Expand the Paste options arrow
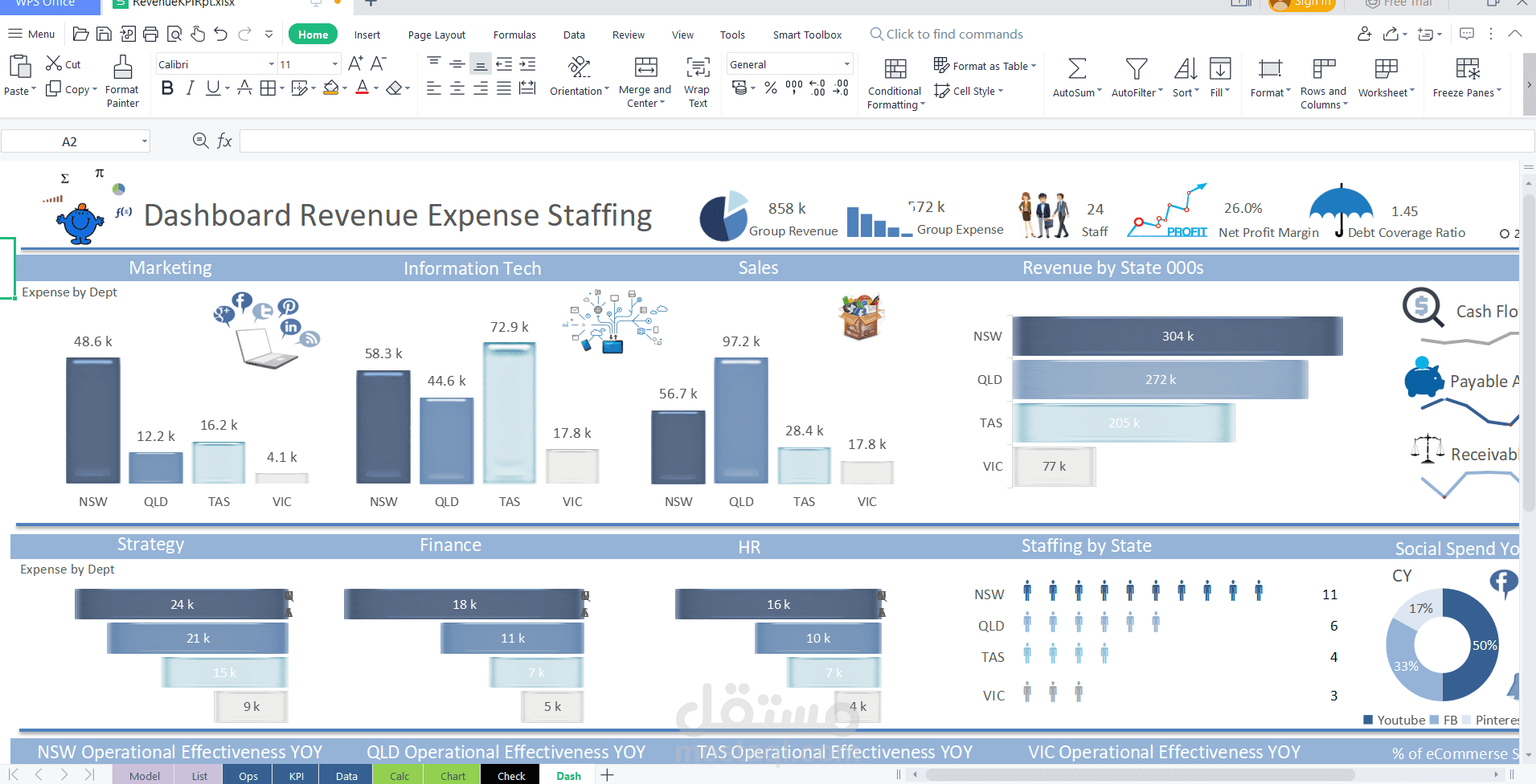This screenshot has width=1536, height=784. pyautogui.click(x=34, y=90)
